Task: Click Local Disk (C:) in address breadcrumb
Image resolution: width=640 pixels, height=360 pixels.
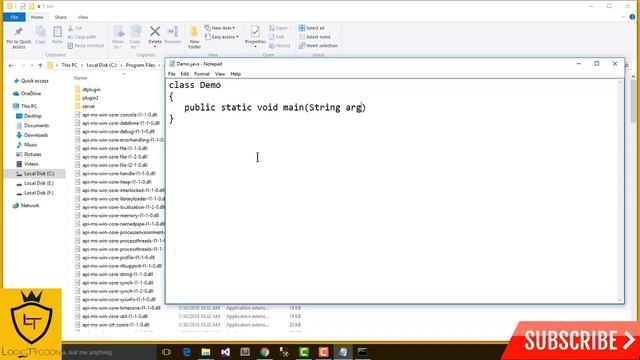Action: point(102,65)
